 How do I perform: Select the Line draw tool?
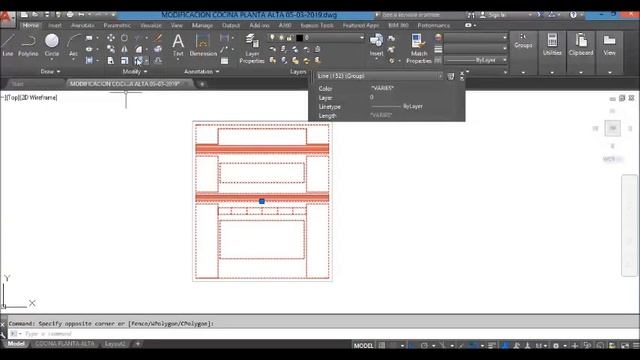tap(8, 44)
